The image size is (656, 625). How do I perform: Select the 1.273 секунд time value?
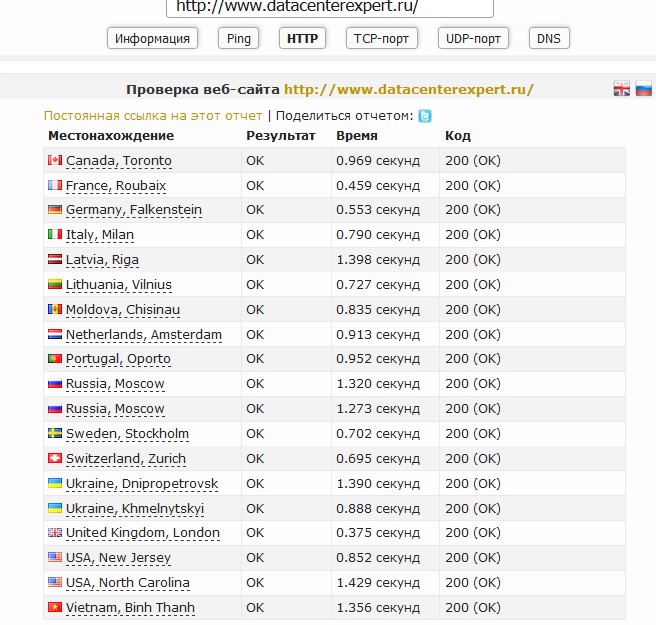[378, 409]
